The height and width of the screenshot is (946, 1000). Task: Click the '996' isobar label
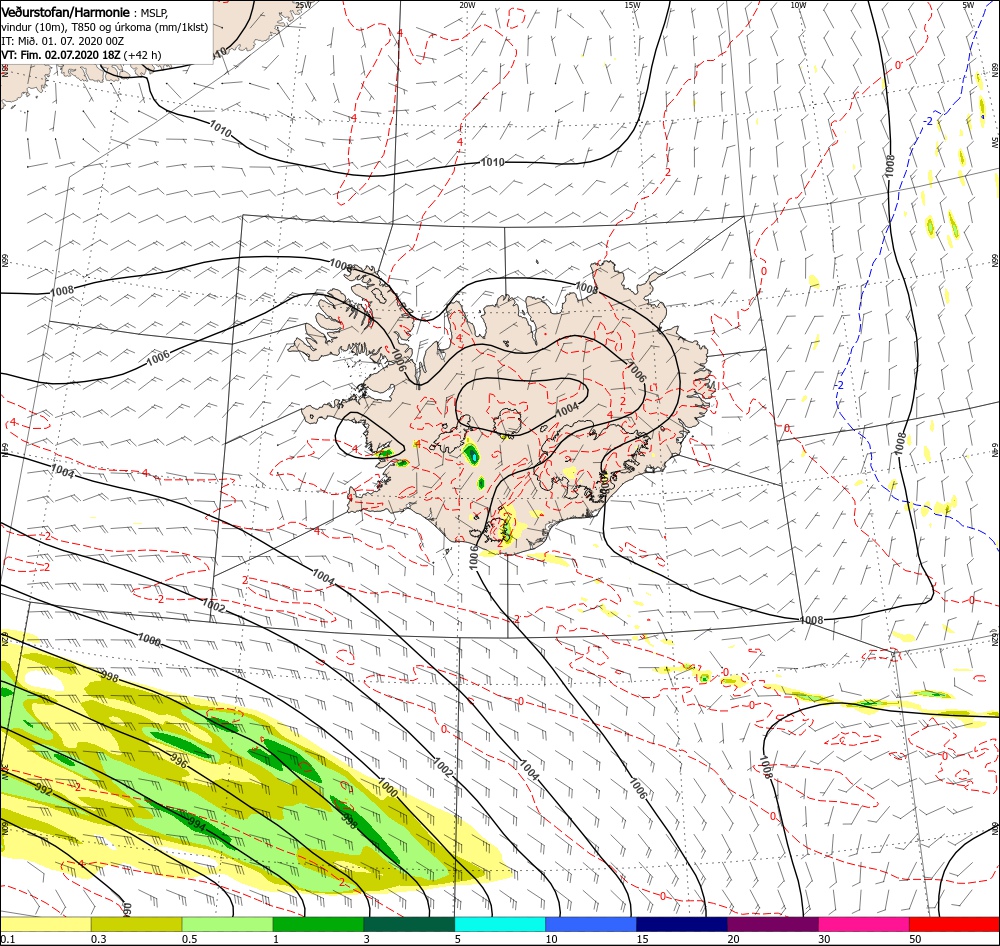pos(180,760)
